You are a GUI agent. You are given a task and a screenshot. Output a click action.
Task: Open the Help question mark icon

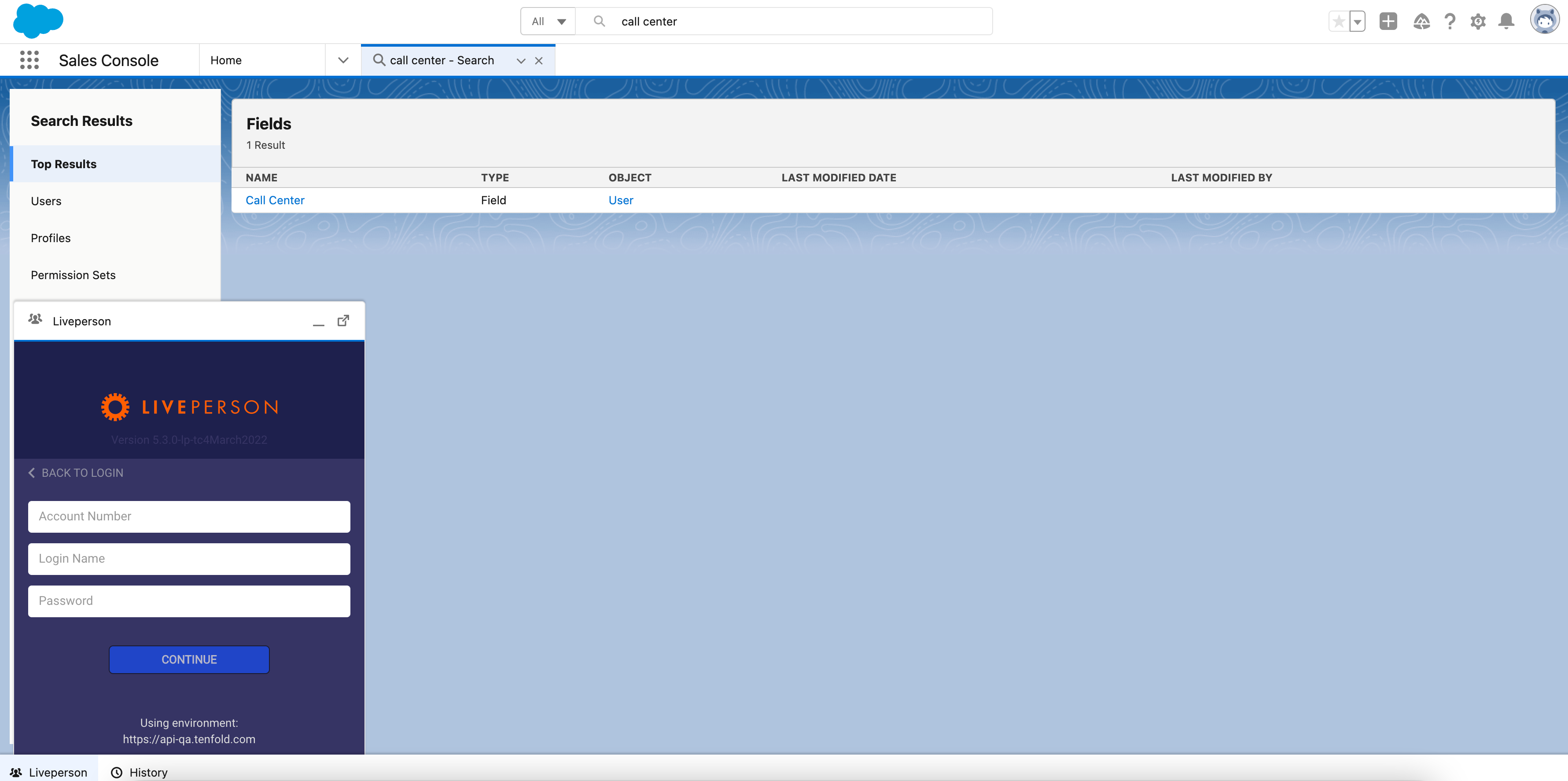[x=1450, y=21]
